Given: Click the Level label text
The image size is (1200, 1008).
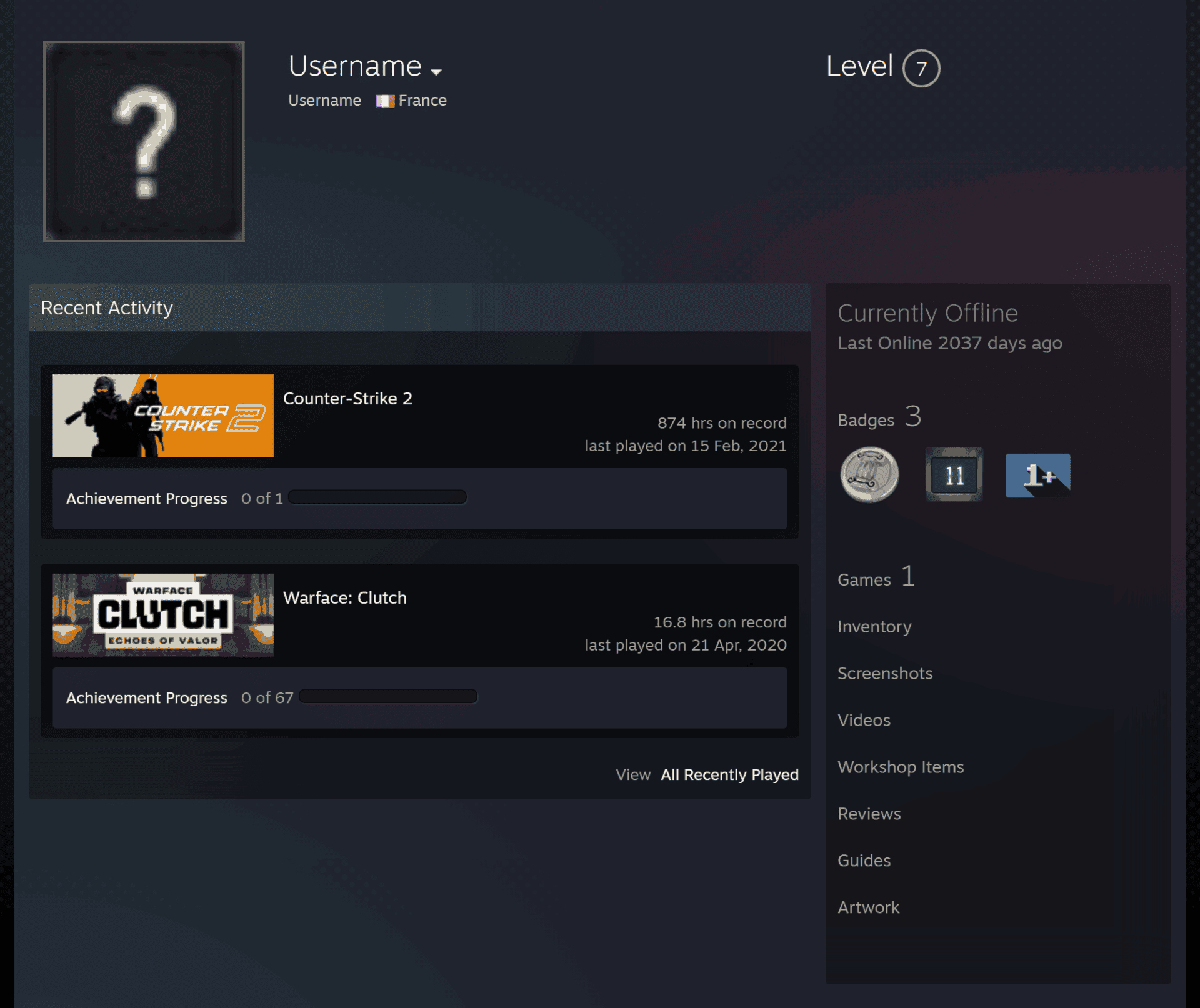Looking at the screenshot, I should [859, 66].
